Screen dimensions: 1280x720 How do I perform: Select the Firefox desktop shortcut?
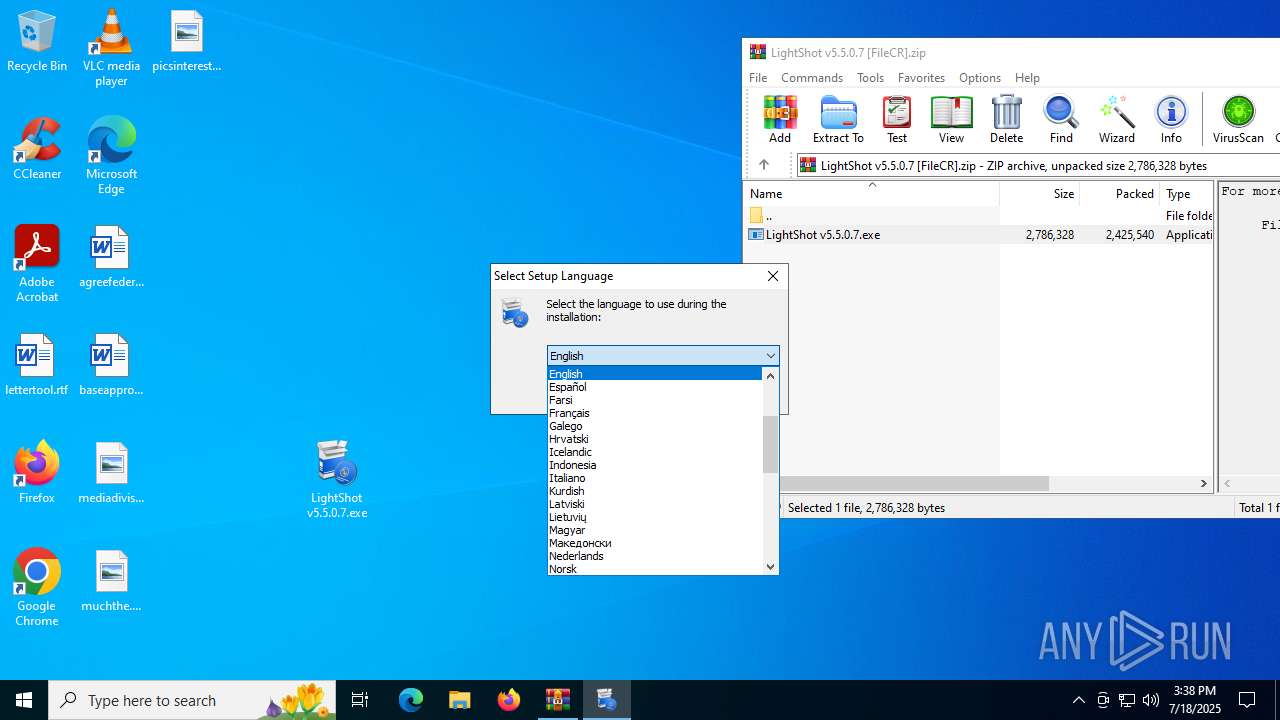(x=37, y=473)
